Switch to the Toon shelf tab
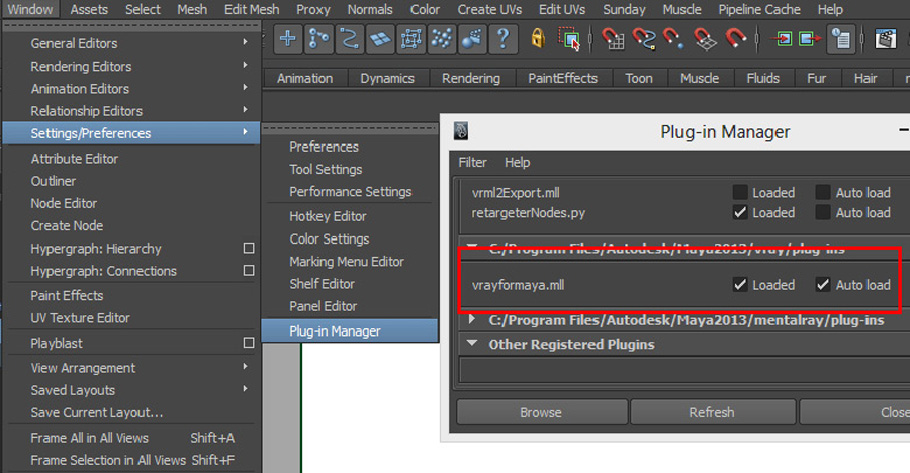This screenshot has width=910, height=473. pyautogui.click(x=638, y=78)
